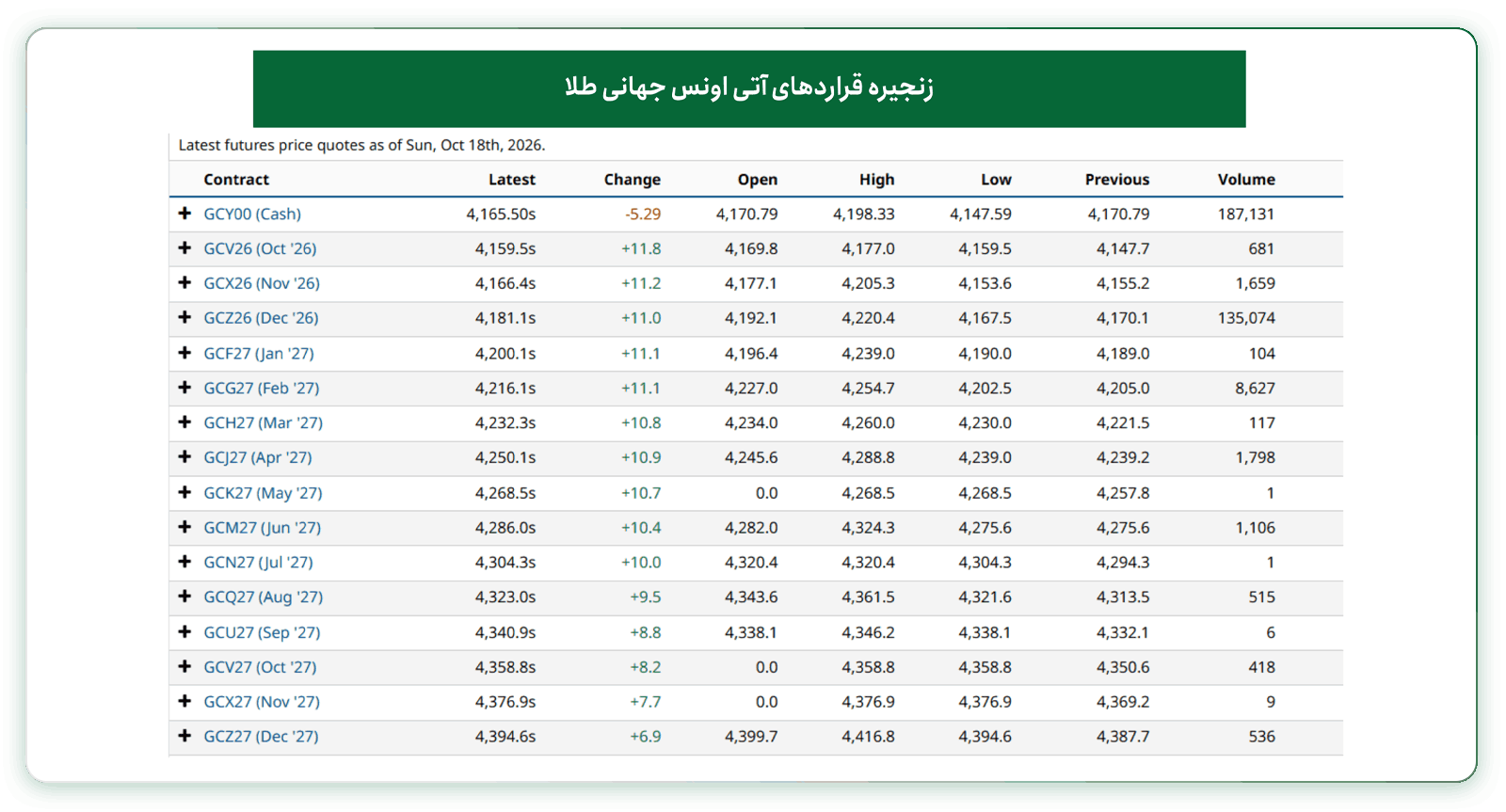Expand the GCN27 (Jul '27) plus icon
The width and height of the screenshot is (1506, 812).
[184, 562]
